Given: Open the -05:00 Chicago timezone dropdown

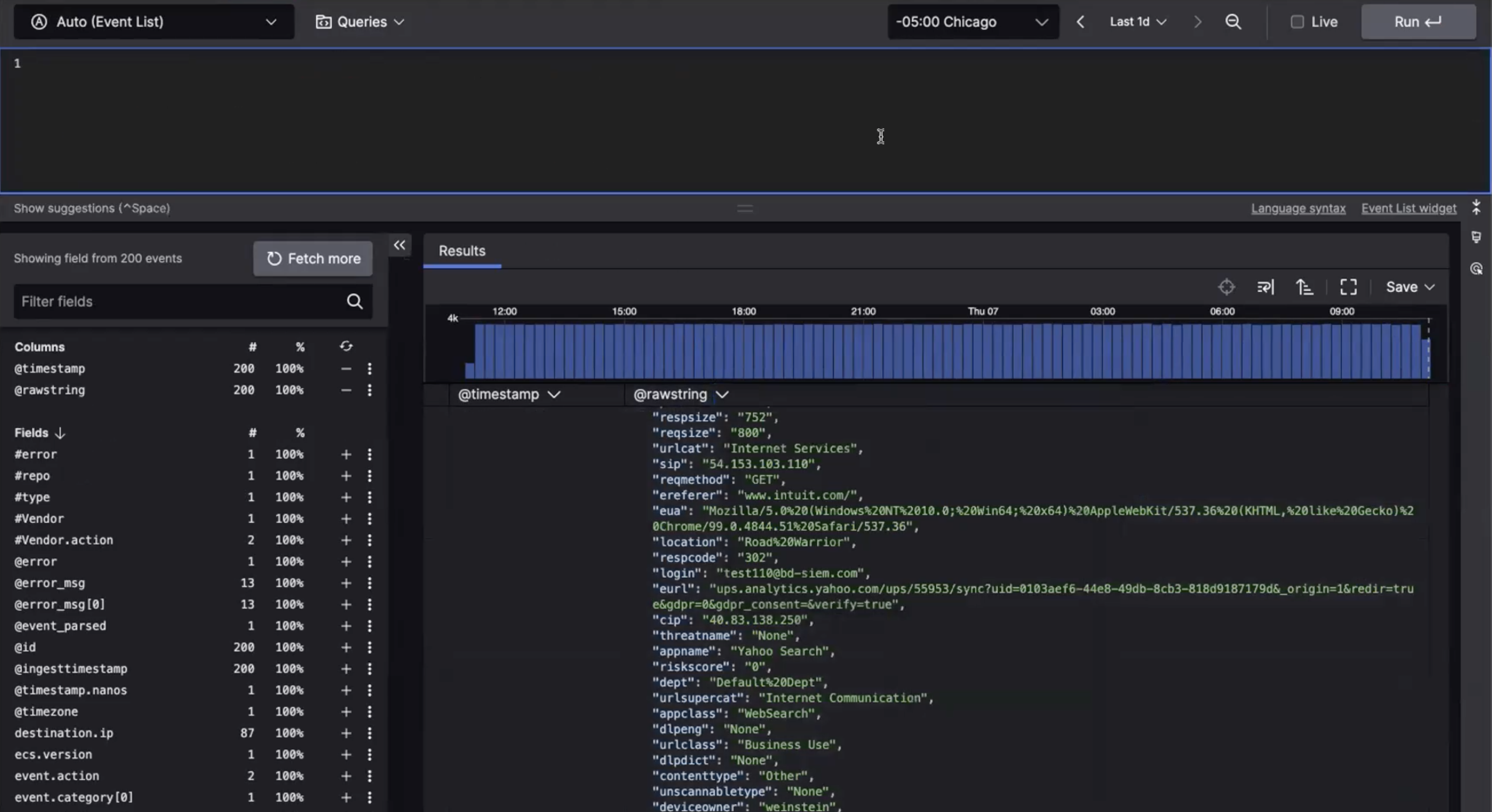Looking at the screenshot, I should pos(973,22).
